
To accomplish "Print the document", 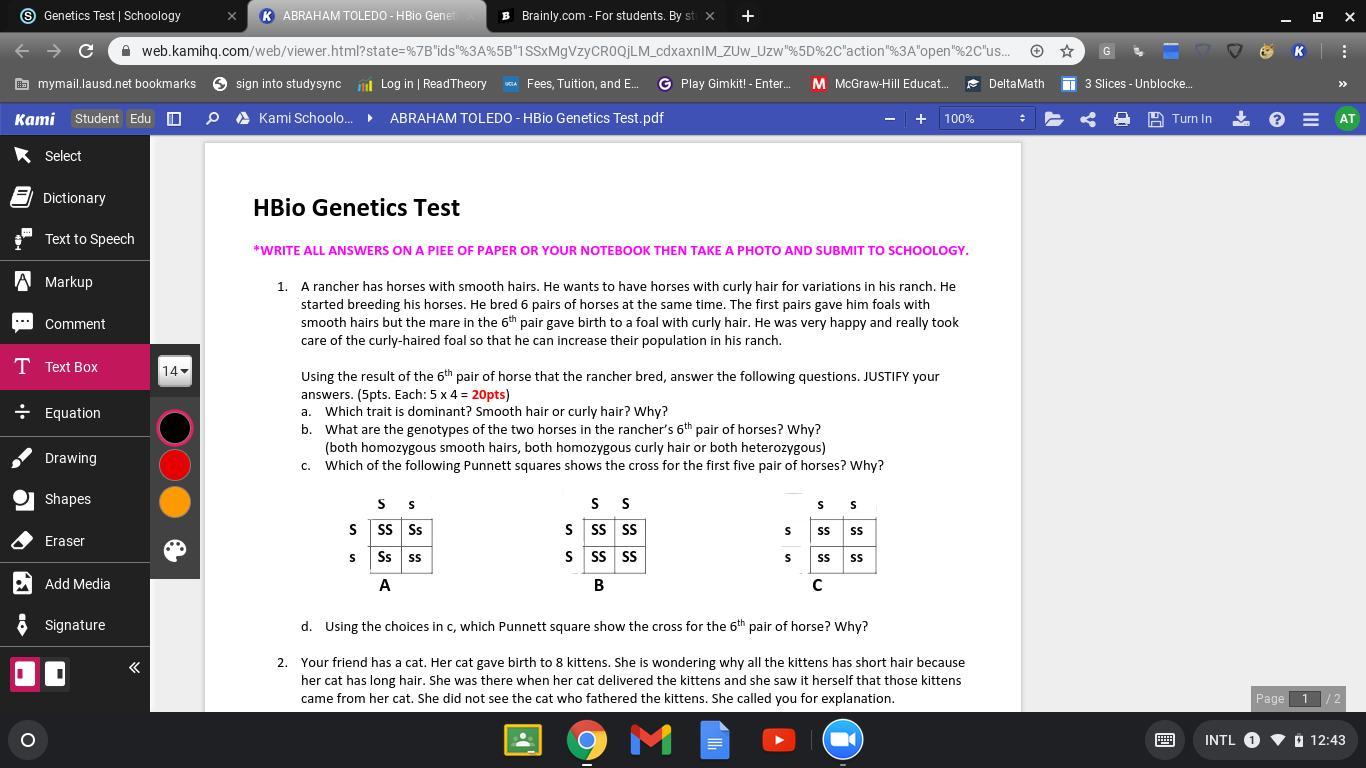I will (x=1122, y=119).
